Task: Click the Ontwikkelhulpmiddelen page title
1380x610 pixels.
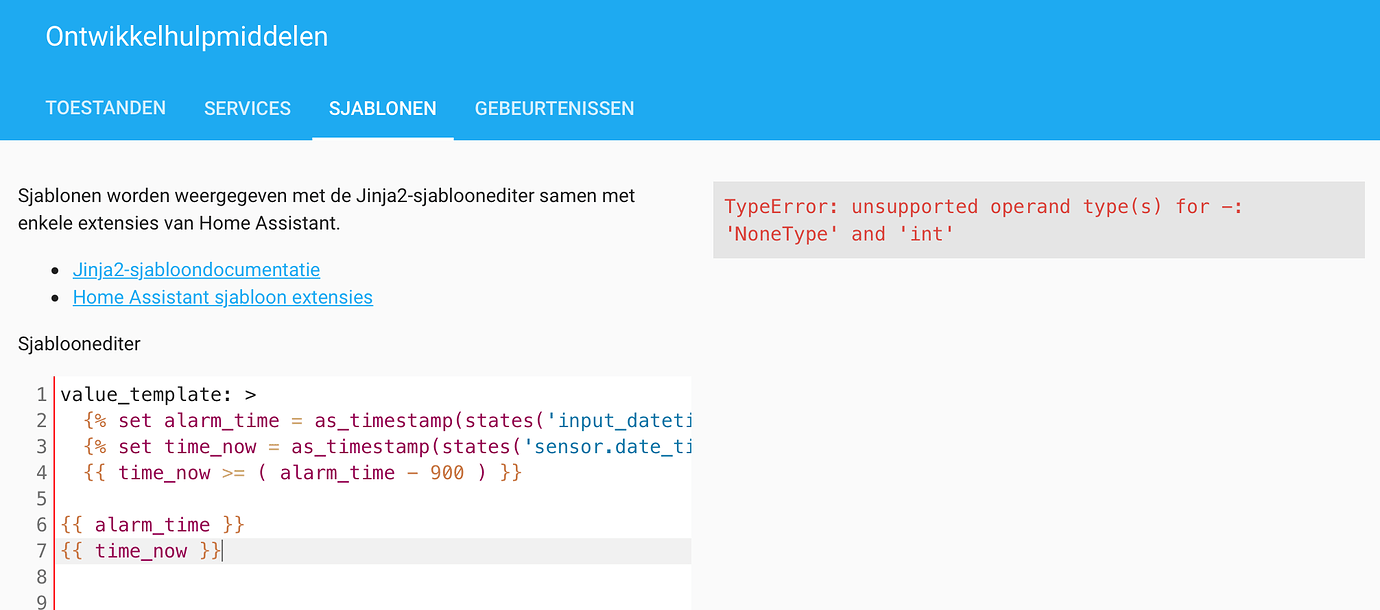Action: click(x=187, y=37)
